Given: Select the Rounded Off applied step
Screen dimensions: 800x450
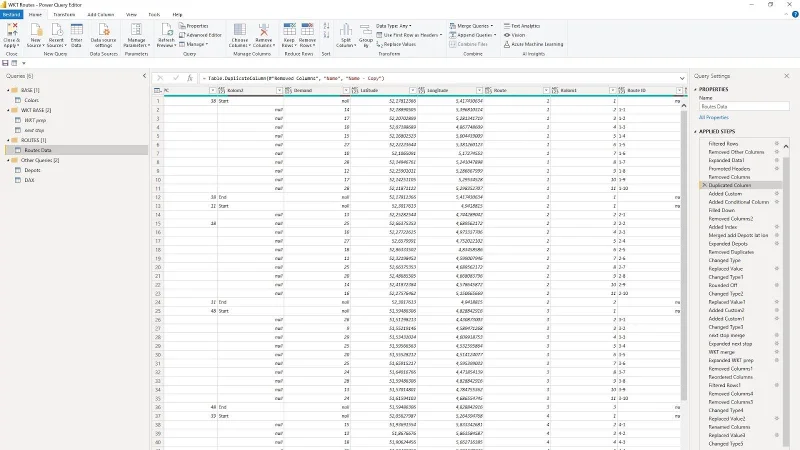Looking at the screenshot, I should (722, 285).
